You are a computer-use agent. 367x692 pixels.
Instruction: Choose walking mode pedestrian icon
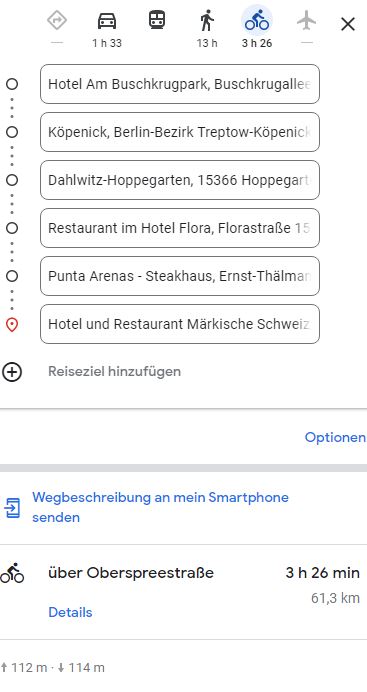207,21
